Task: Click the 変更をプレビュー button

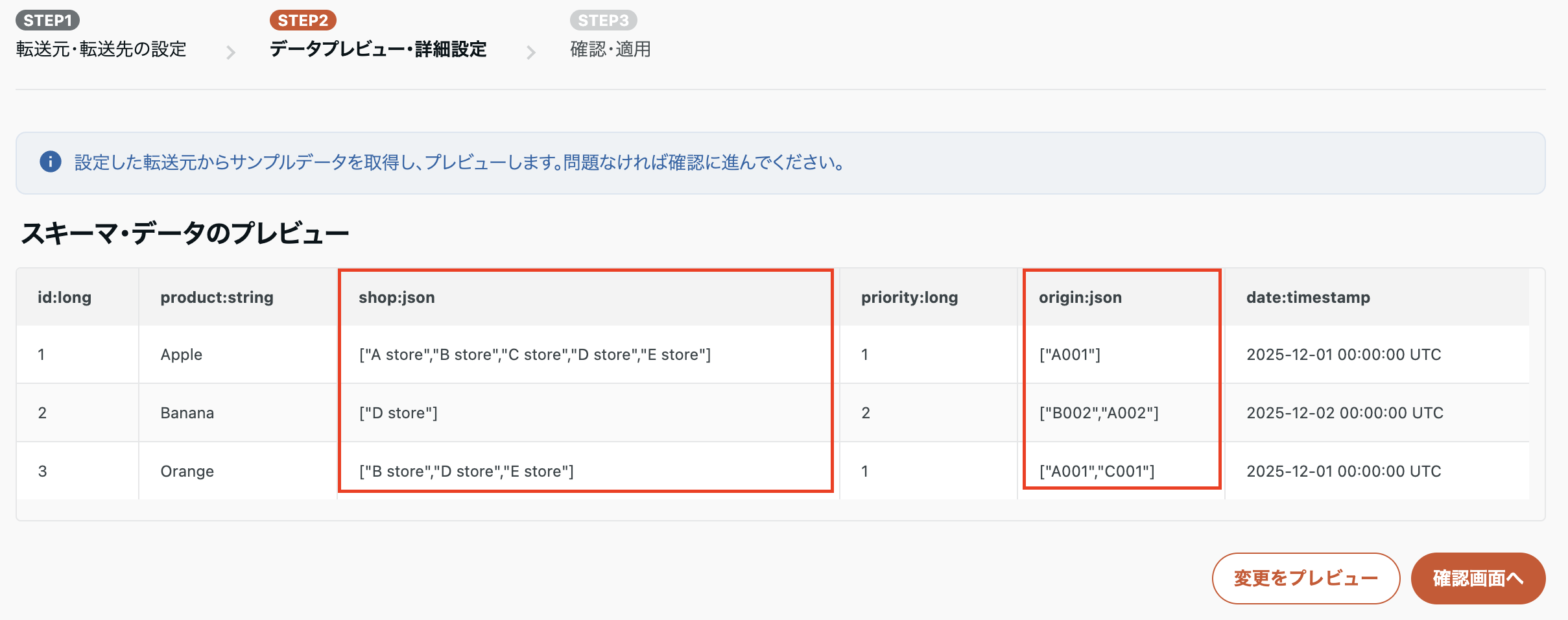Action: pyautogui.click(x=1305, y=578)
